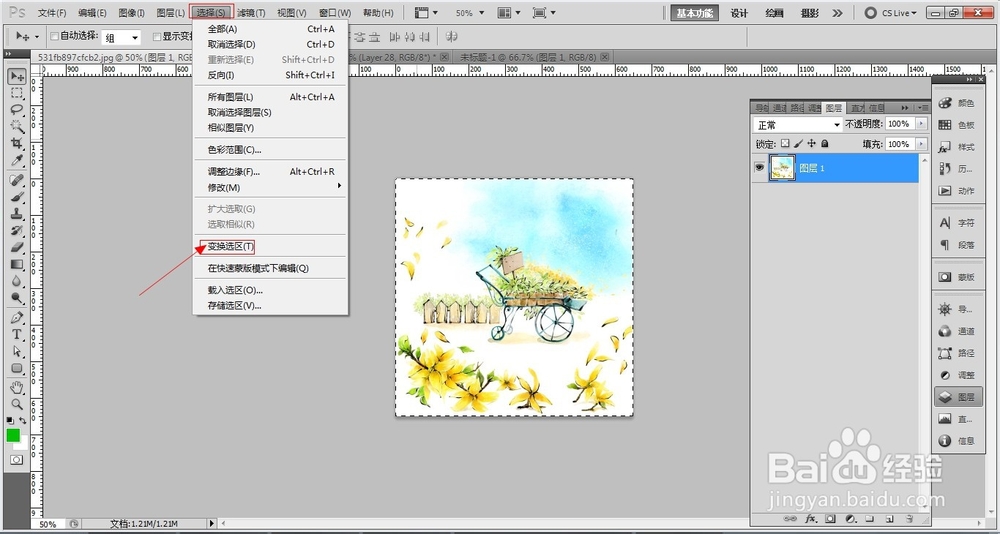Select the Blur tool
The image size is (1000, 534).
pos(17,280)
